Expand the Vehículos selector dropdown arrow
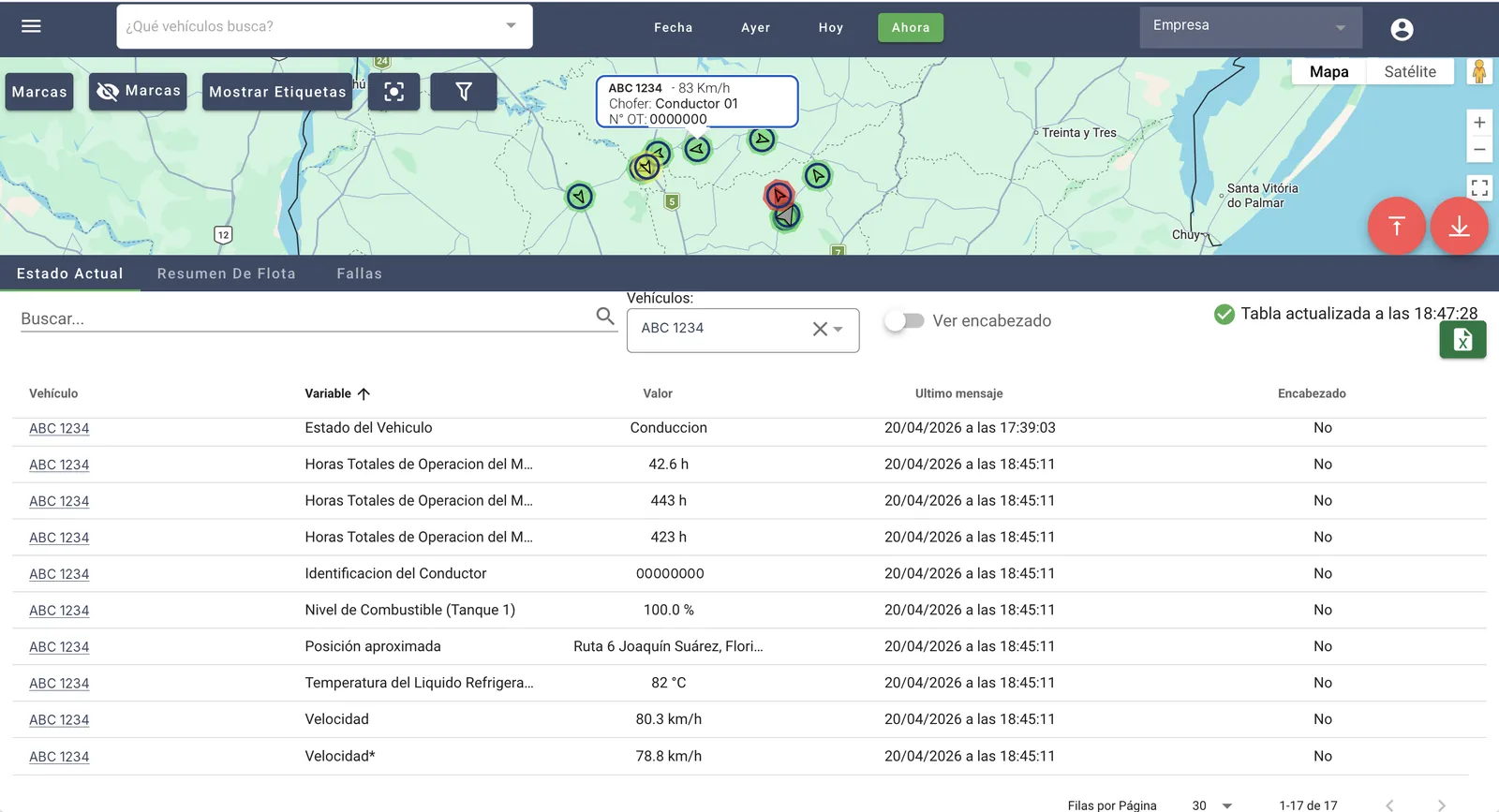 (839, 329)
